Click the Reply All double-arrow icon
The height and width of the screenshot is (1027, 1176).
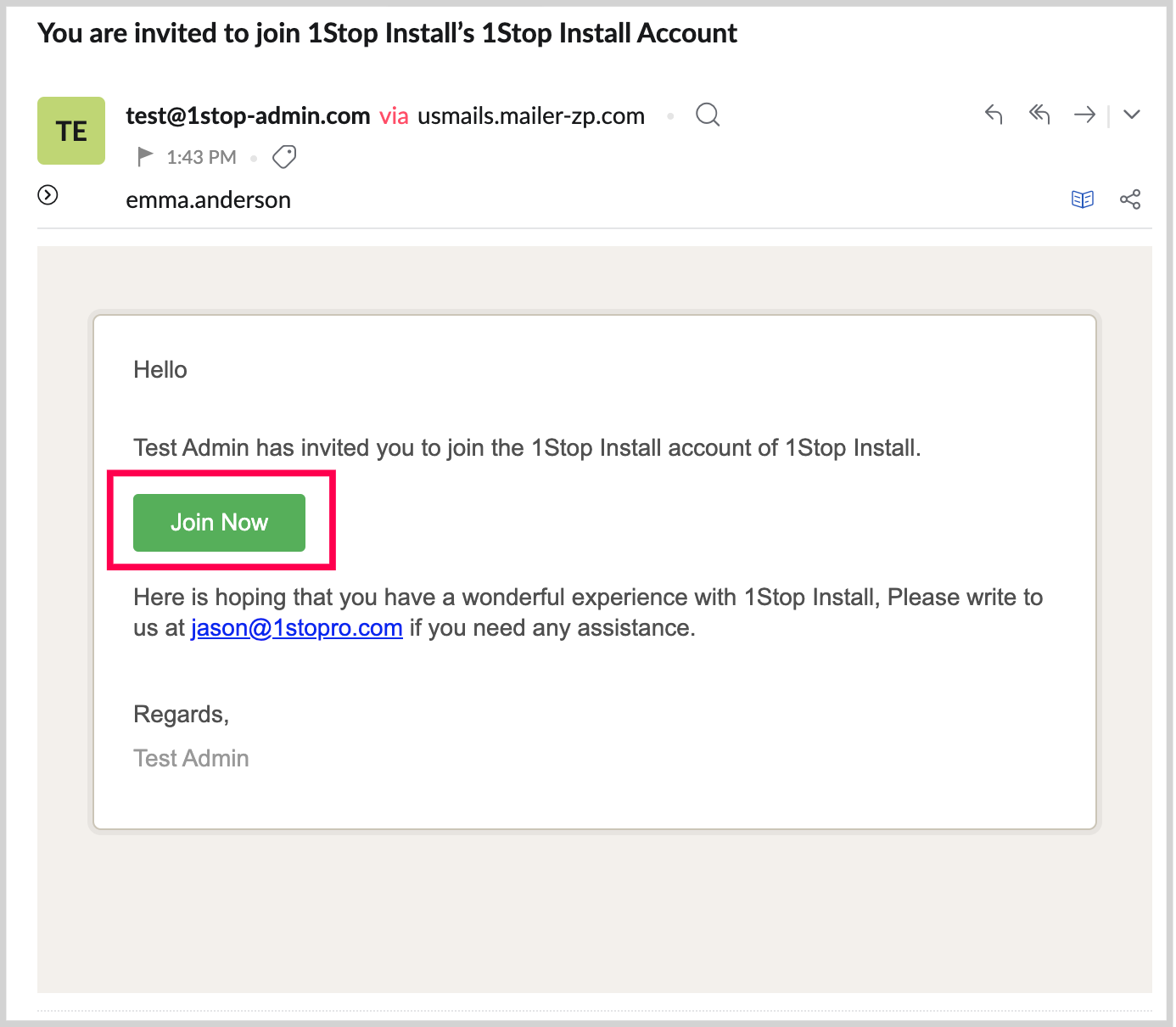[1039, 114]
